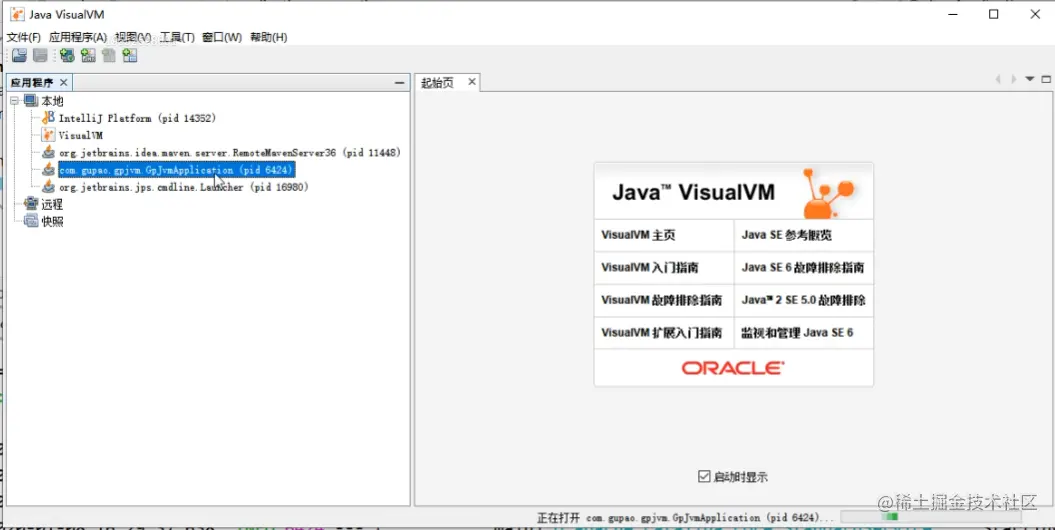Click the 远程 remote hosts icon
Image resolution: width=1055 pixels, height=530 pixels.
[31, 204]
